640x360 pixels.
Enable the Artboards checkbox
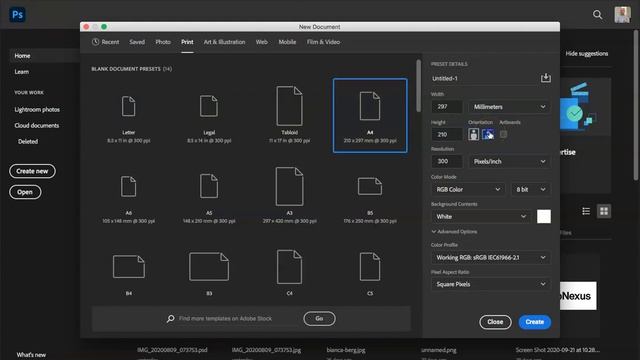(503, 134)
